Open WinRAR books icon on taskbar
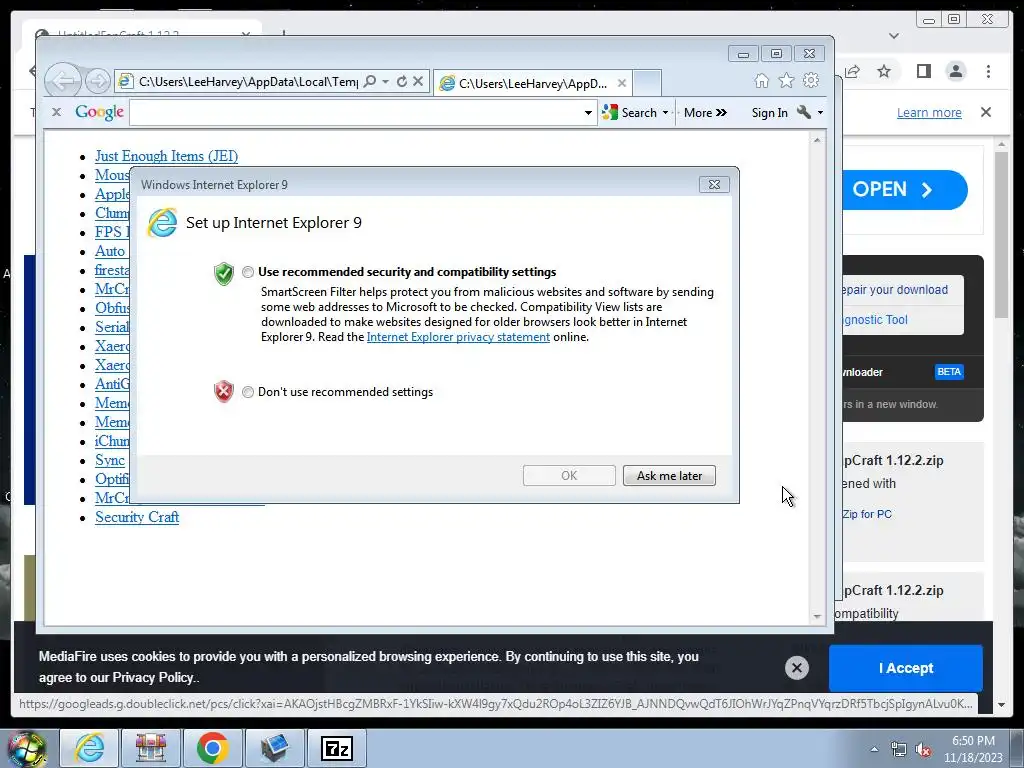Image resolution: width=1024 pixels, height=768 pixels. click(x=151, y=748)
